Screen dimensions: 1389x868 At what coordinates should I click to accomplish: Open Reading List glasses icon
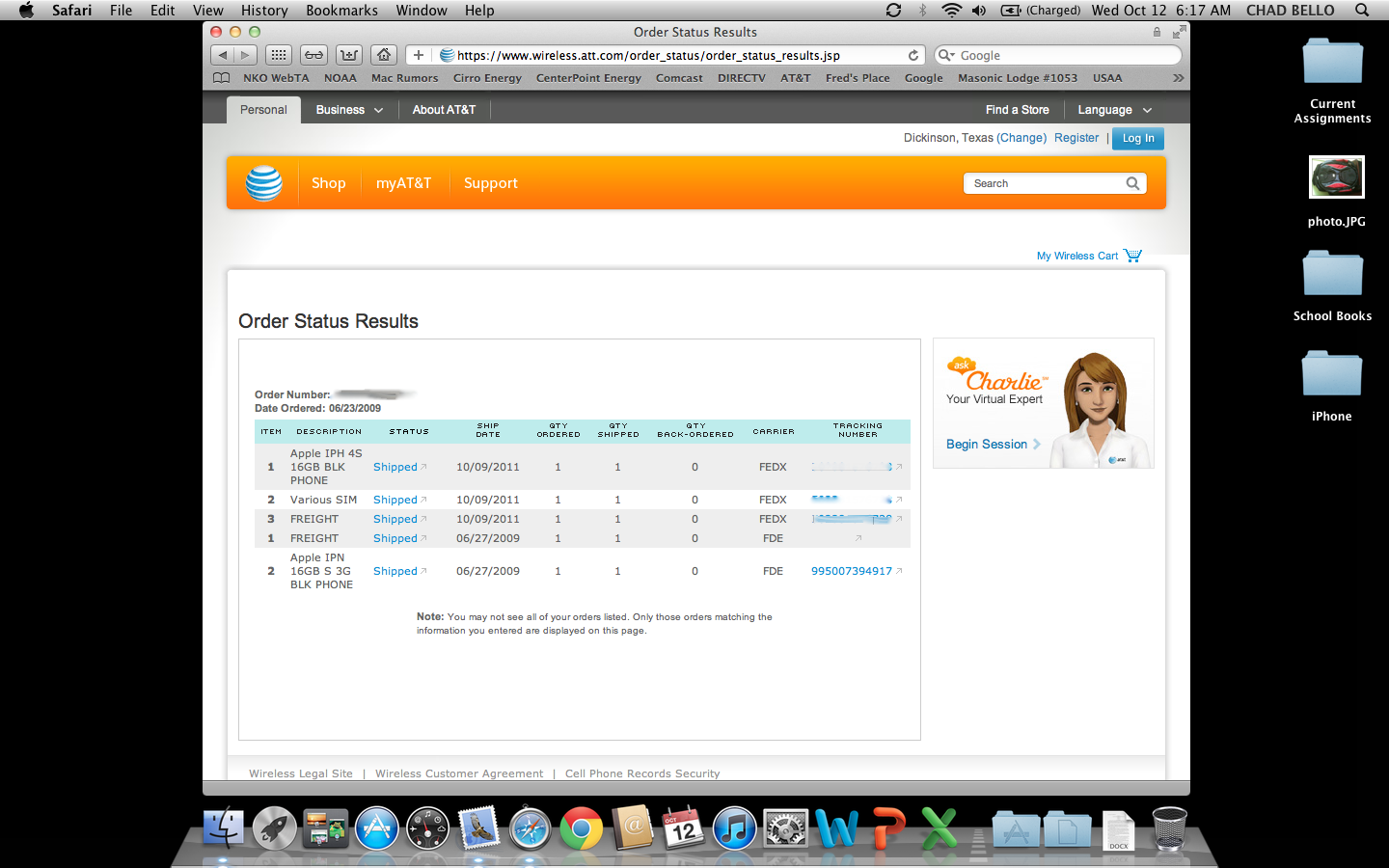point(313,55)
